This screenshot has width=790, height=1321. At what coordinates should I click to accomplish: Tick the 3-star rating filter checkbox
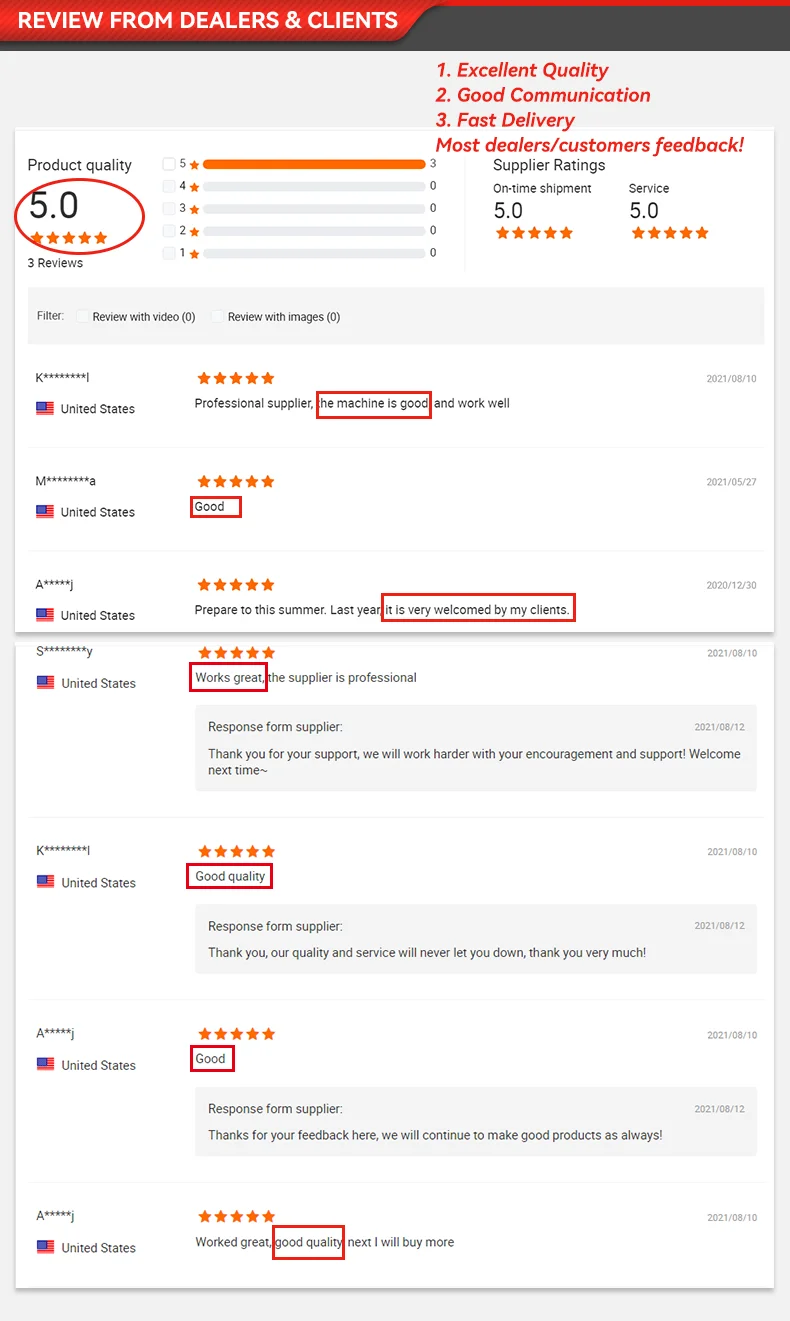(x=169, y=208)
